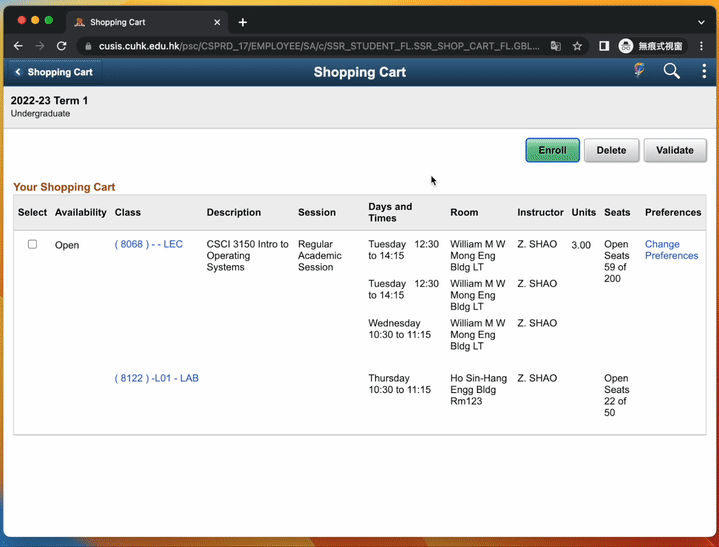Viewport: 719px width, 547px height.
Task: Click the Units column header
Action: (583, 212)
